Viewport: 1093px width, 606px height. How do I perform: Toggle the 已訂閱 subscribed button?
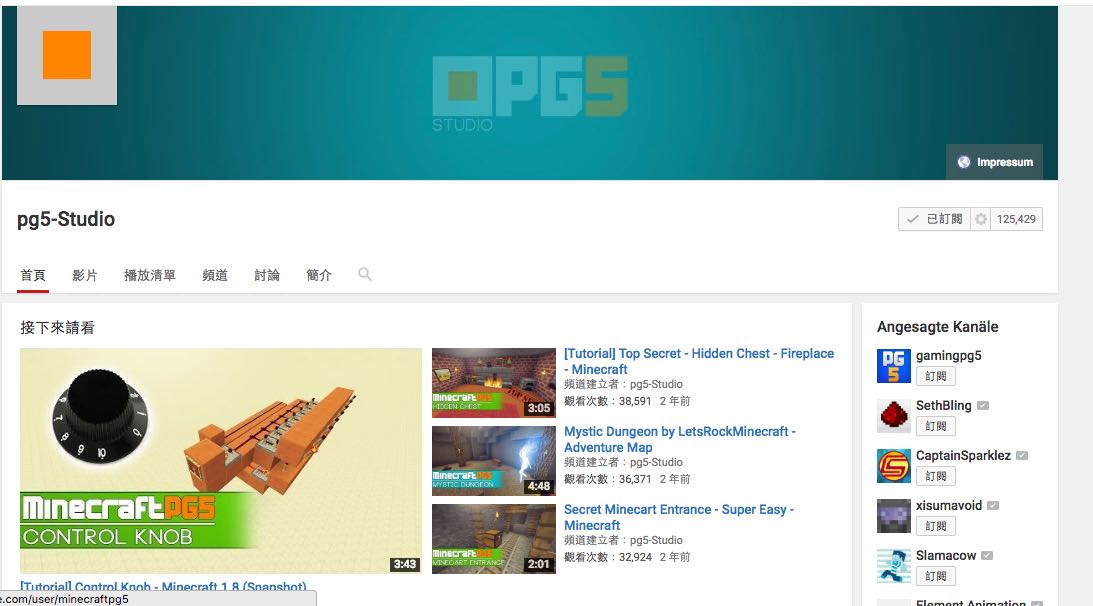coord(934,219)
